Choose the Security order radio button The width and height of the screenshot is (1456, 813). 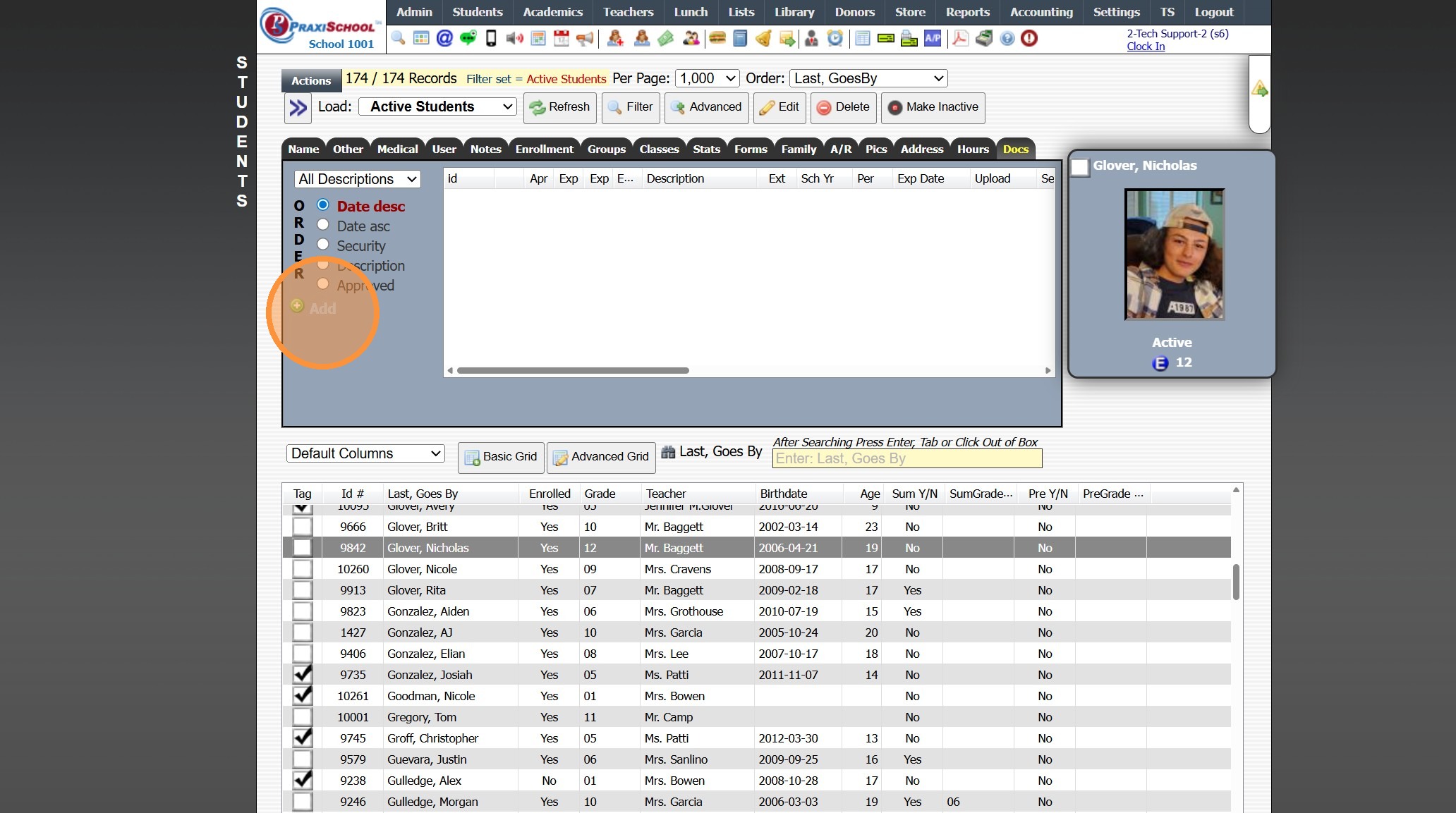click(x=323, y=245)
